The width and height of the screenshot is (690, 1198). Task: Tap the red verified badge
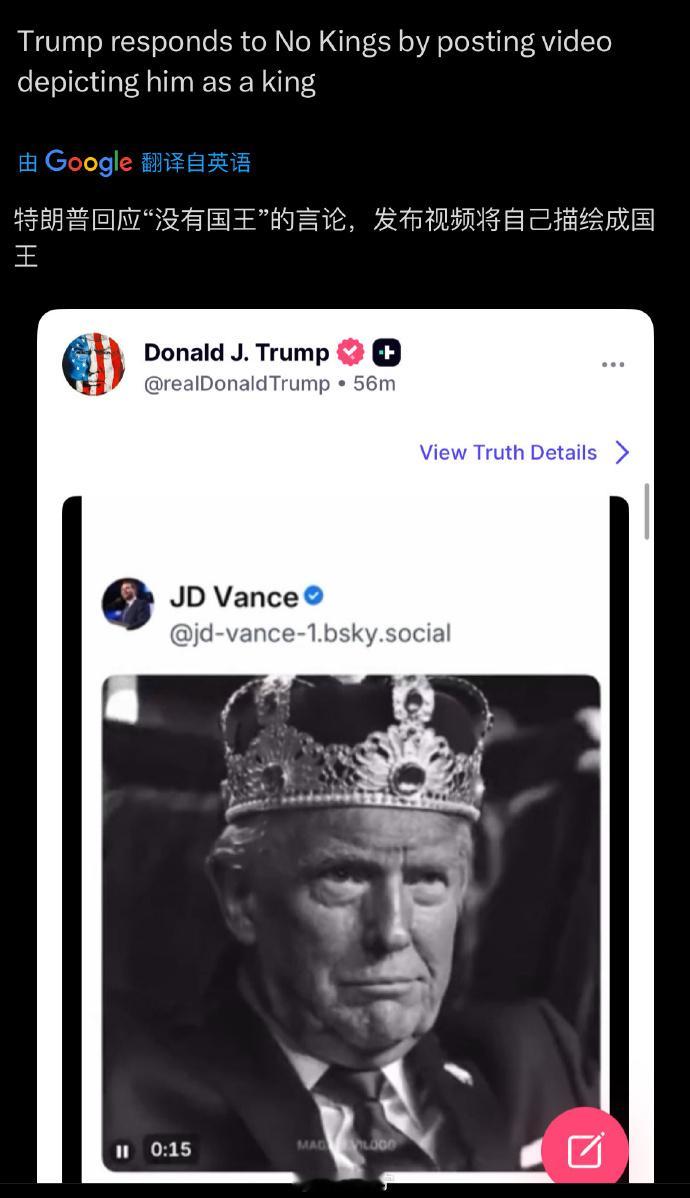(350, 352)
